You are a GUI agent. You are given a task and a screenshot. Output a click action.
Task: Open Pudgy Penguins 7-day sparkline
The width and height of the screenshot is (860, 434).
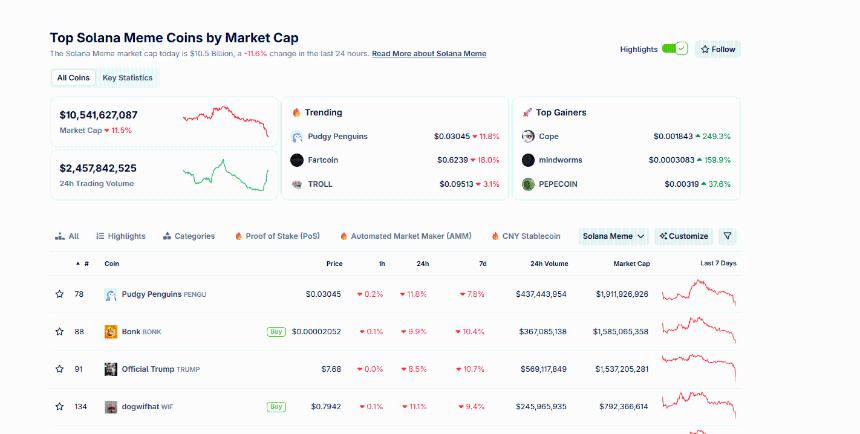pyautogui.click(x=699, y=292)
